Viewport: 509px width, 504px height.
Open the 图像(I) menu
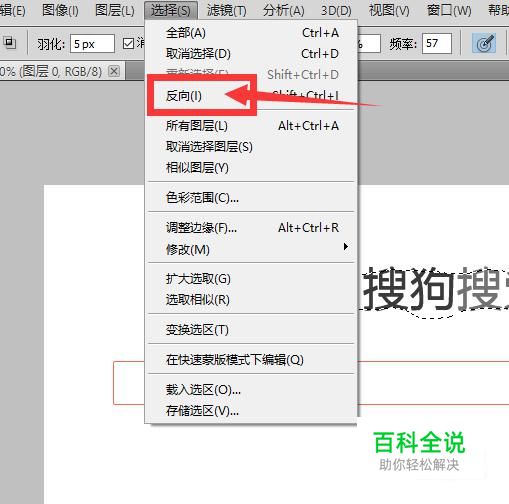tap(60, 10)
